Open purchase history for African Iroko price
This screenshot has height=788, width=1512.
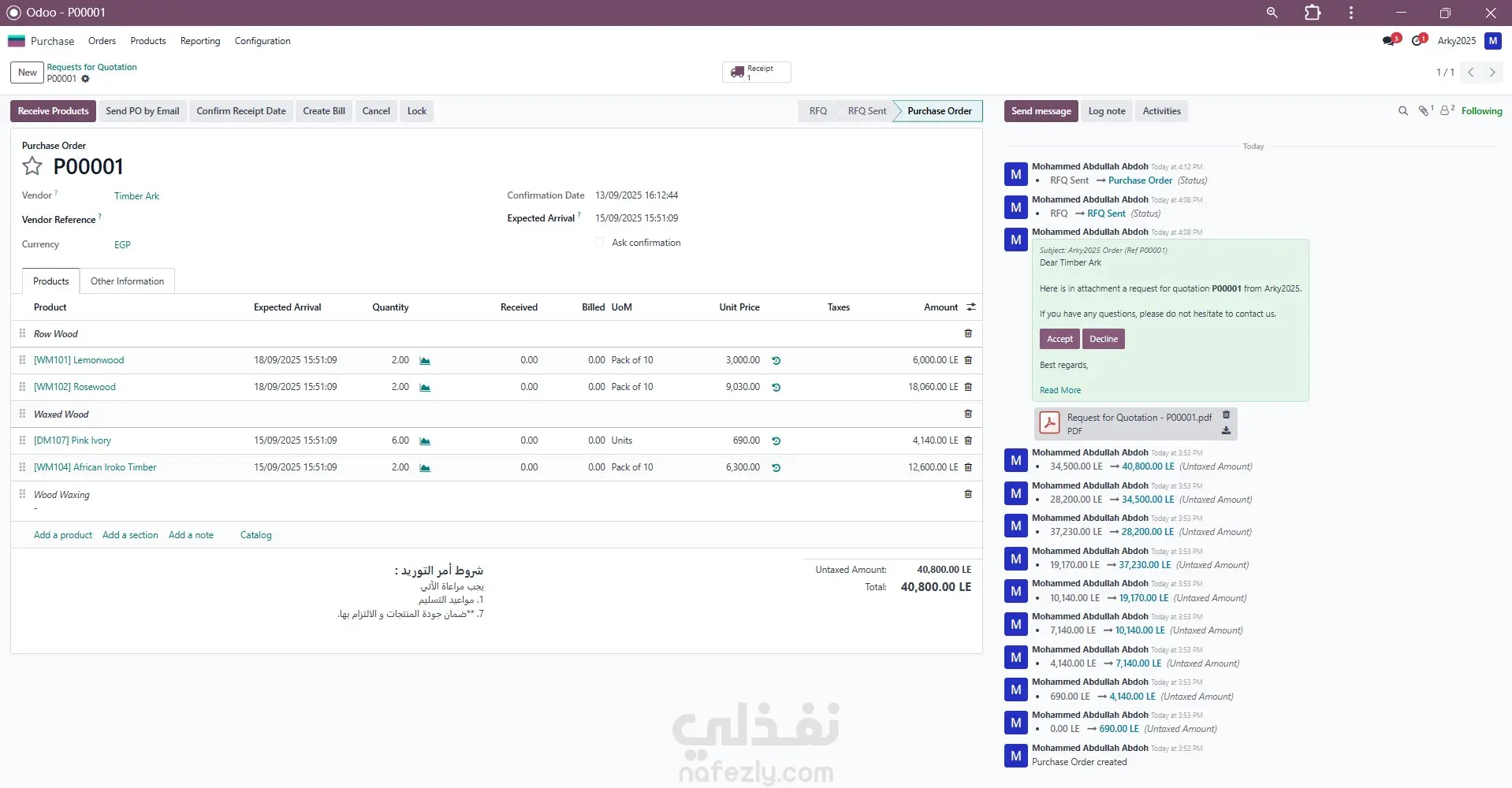pos(776,468)
